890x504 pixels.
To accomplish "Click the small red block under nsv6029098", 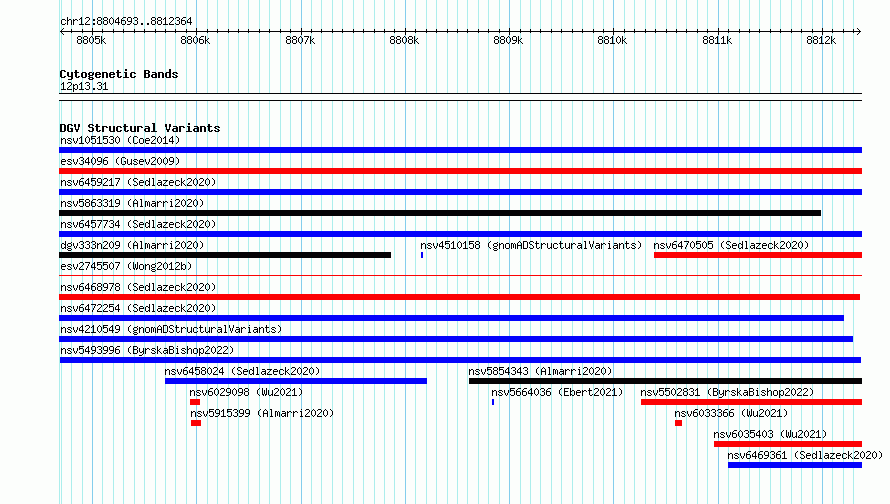I will (195, 402).
